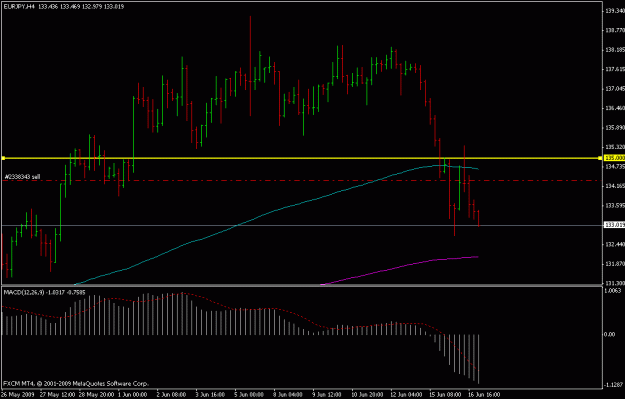Click the current price label 133.019
Viewport: 625px width, 399px height.
[614, 225]
